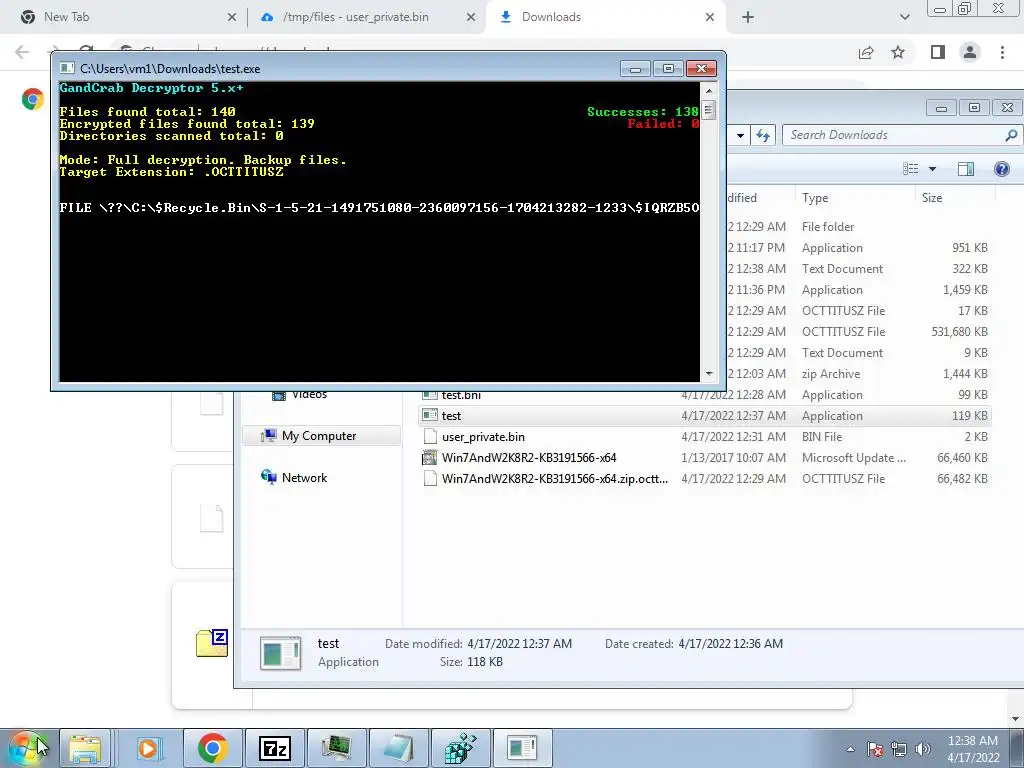Sort files by Size column header

(x=955, y=198)
